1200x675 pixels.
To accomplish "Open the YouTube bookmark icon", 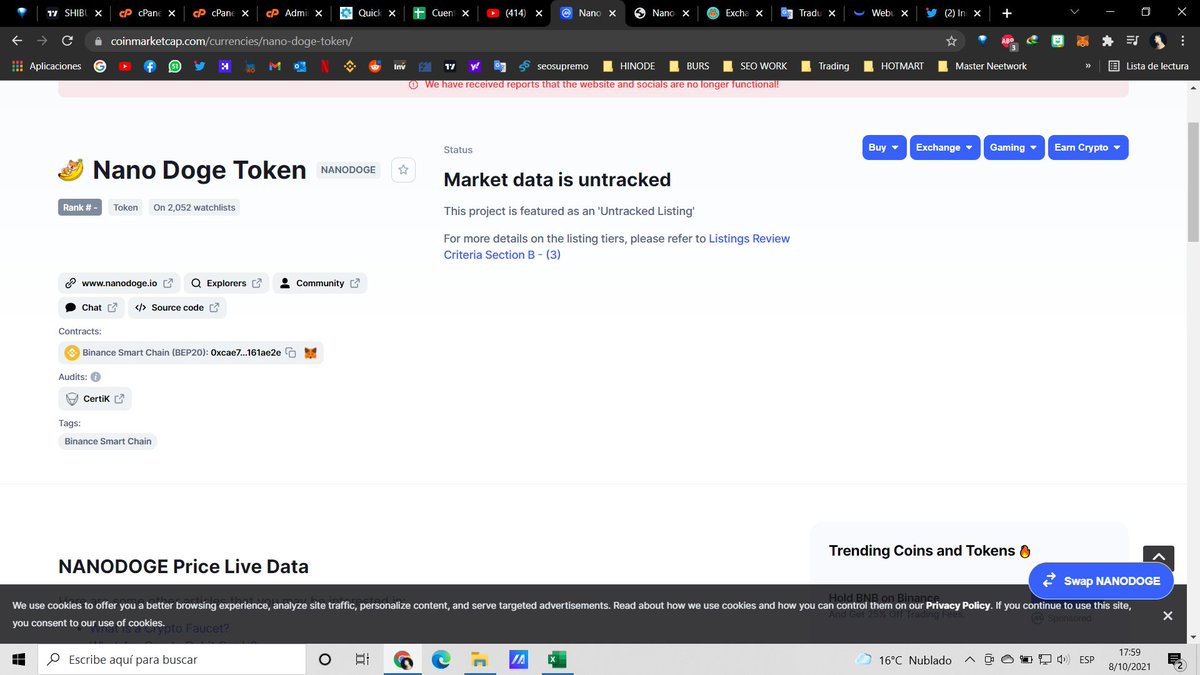I will click(x=125, y=66).
